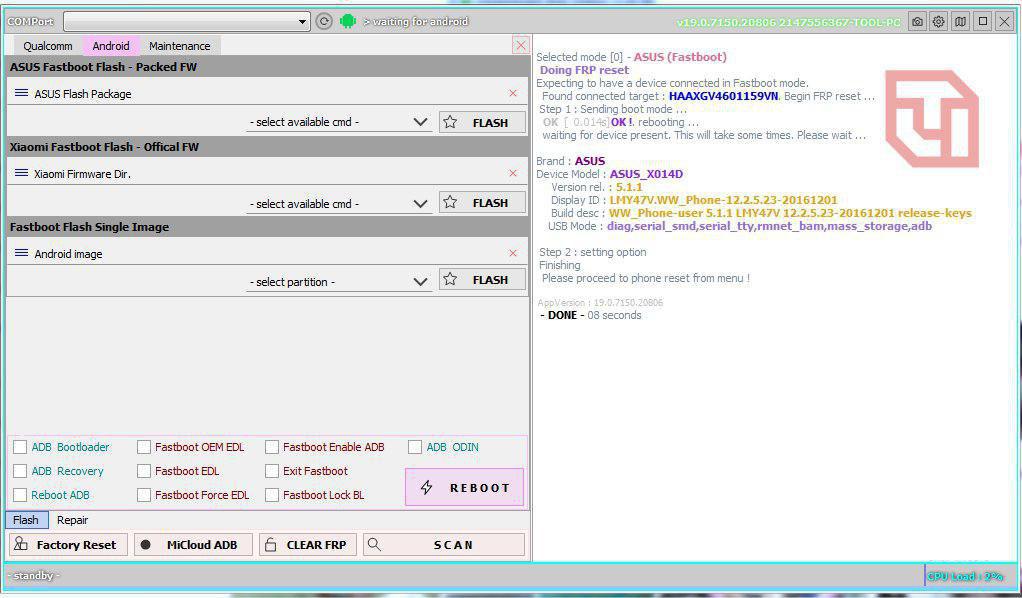Take a screenshot with the camera icon
This screenshot has width=1022, height=598.
point(917,22)
